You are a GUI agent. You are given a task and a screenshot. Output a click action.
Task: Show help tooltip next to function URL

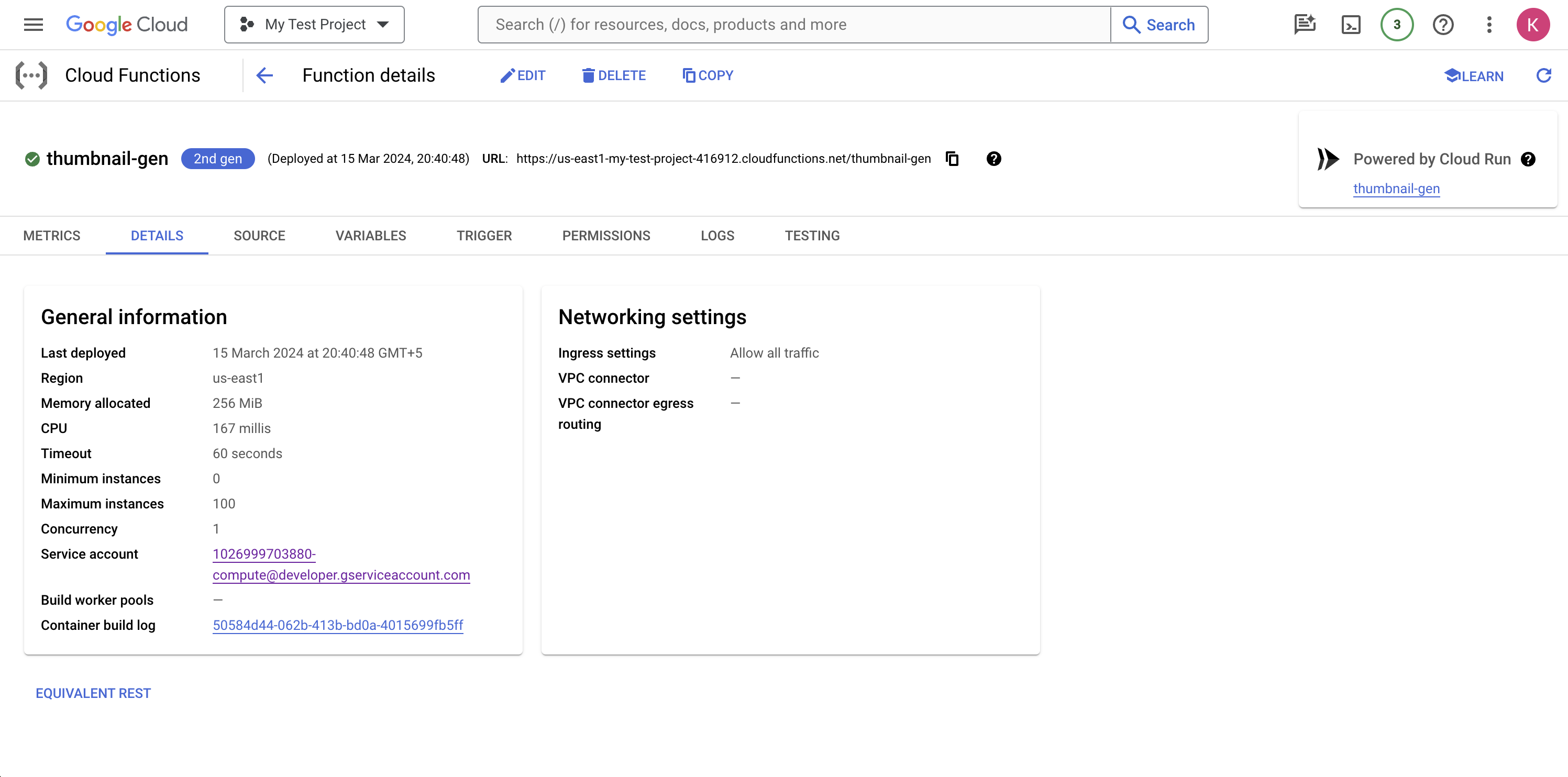(993, 159)
